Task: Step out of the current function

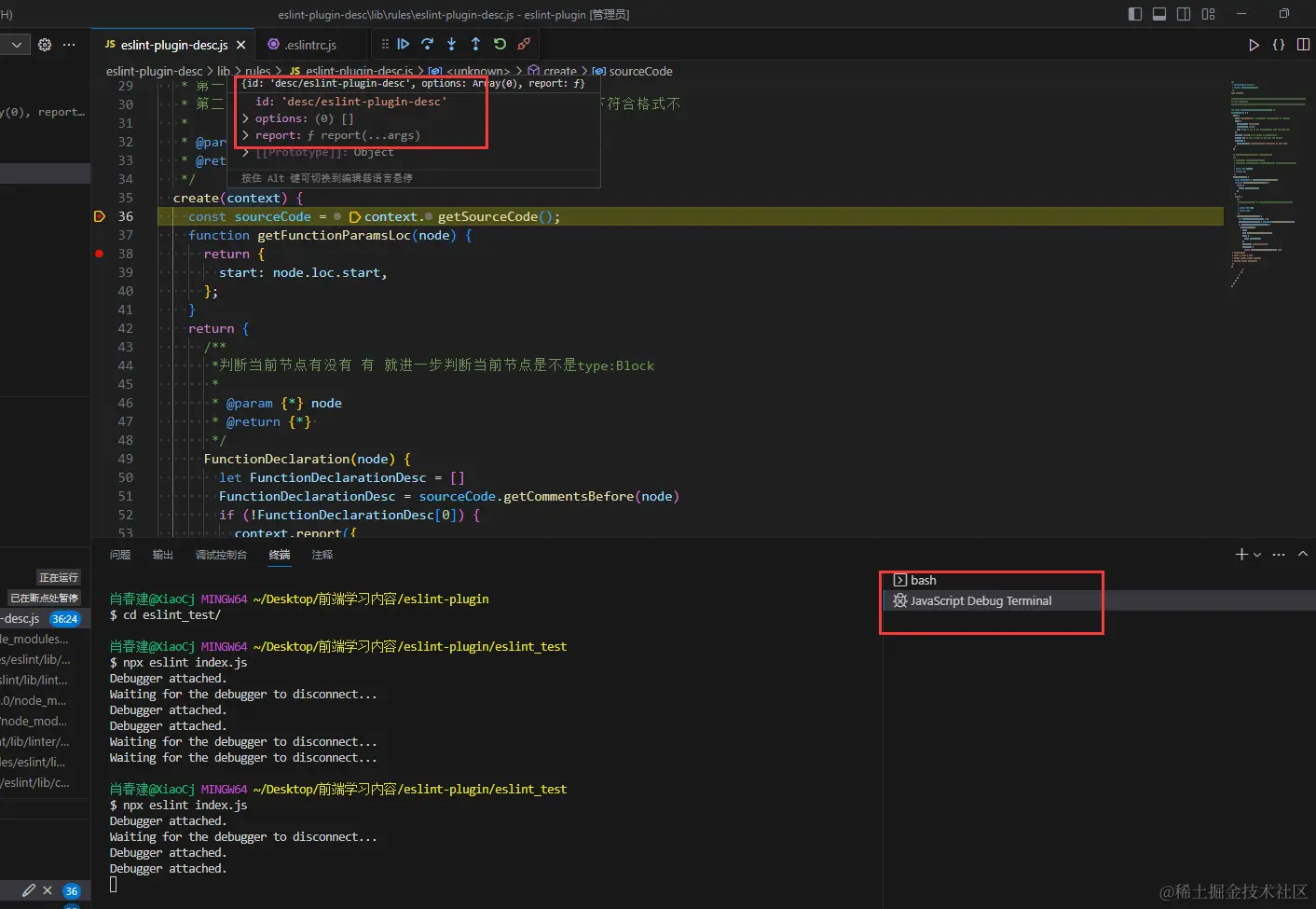Action: click(x=475, y=44)
